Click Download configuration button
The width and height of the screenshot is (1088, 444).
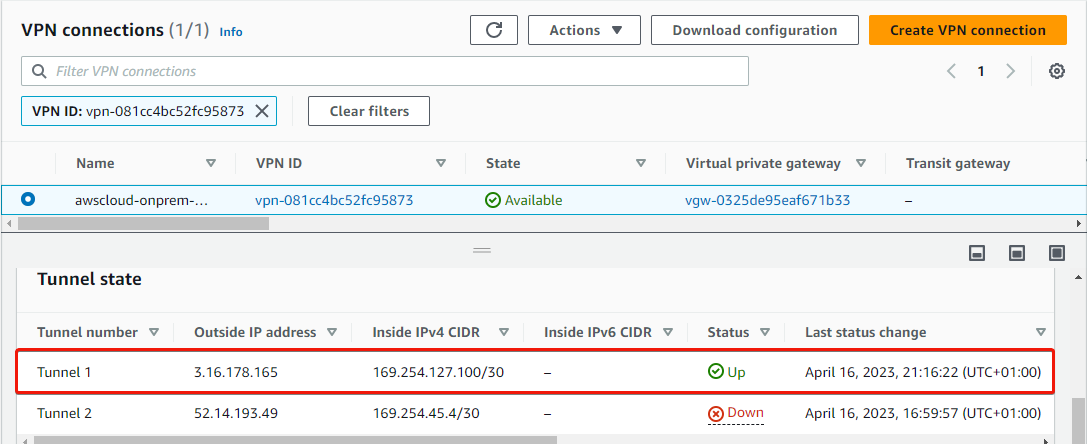(755, 31)
